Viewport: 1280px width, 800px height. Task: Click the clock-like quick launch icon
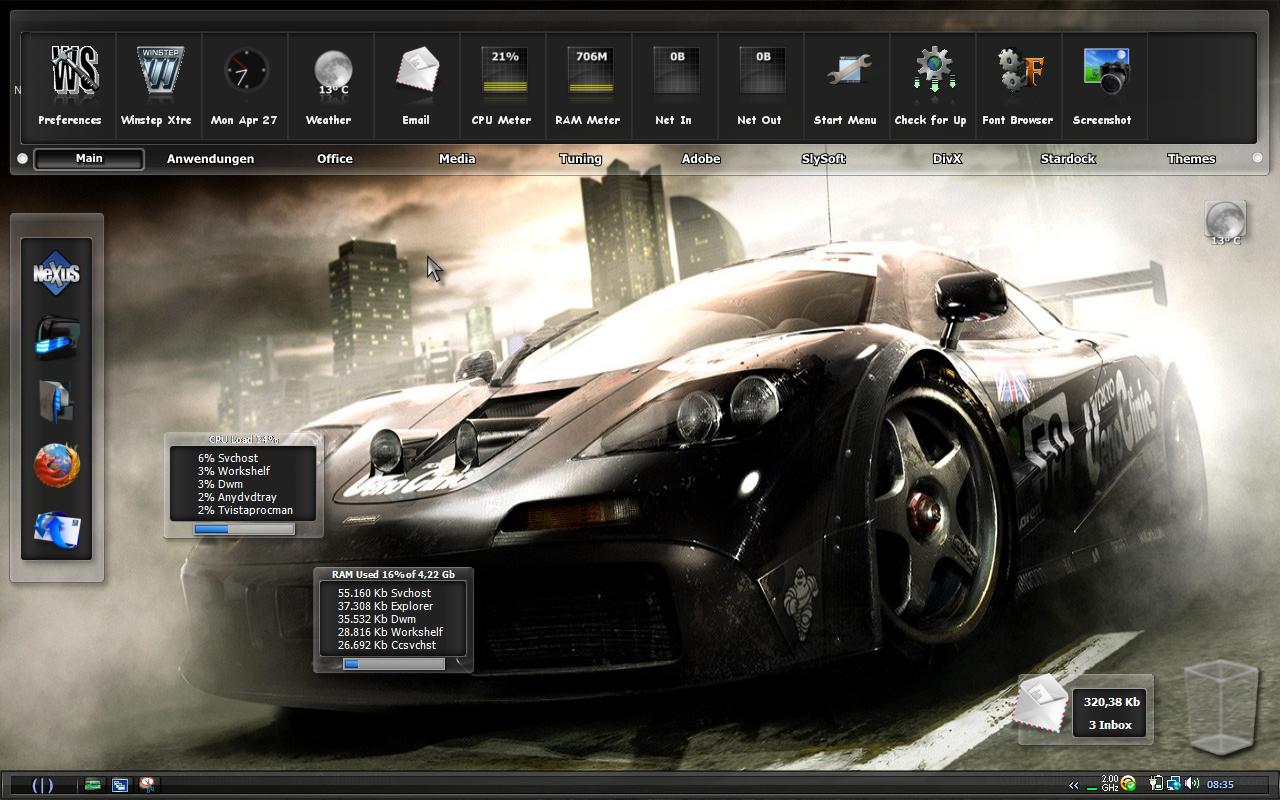pyautogui.click(x=147, y=785)
